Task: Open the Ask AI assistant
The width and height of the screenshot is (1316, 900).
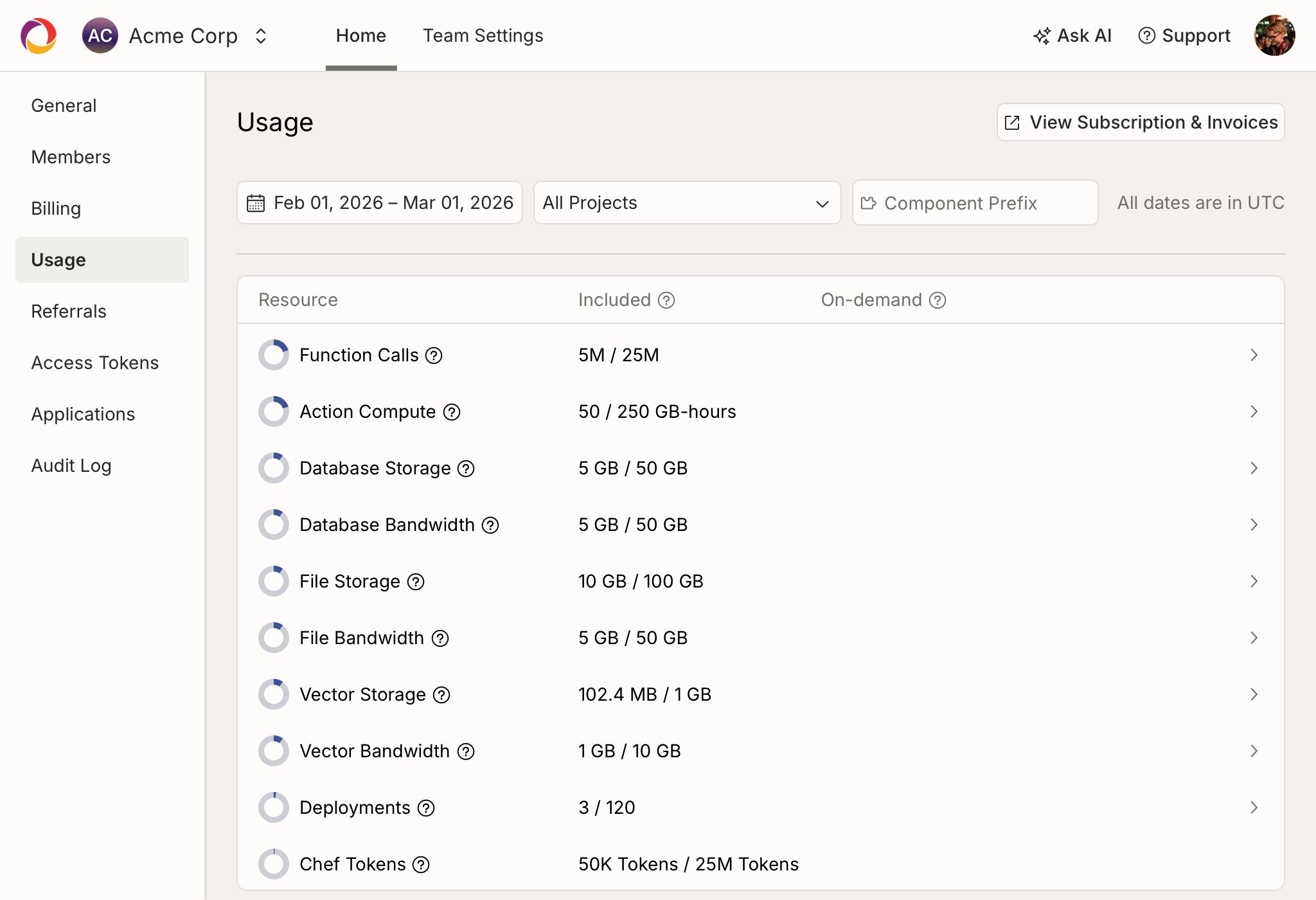Action: (1072, 35)
